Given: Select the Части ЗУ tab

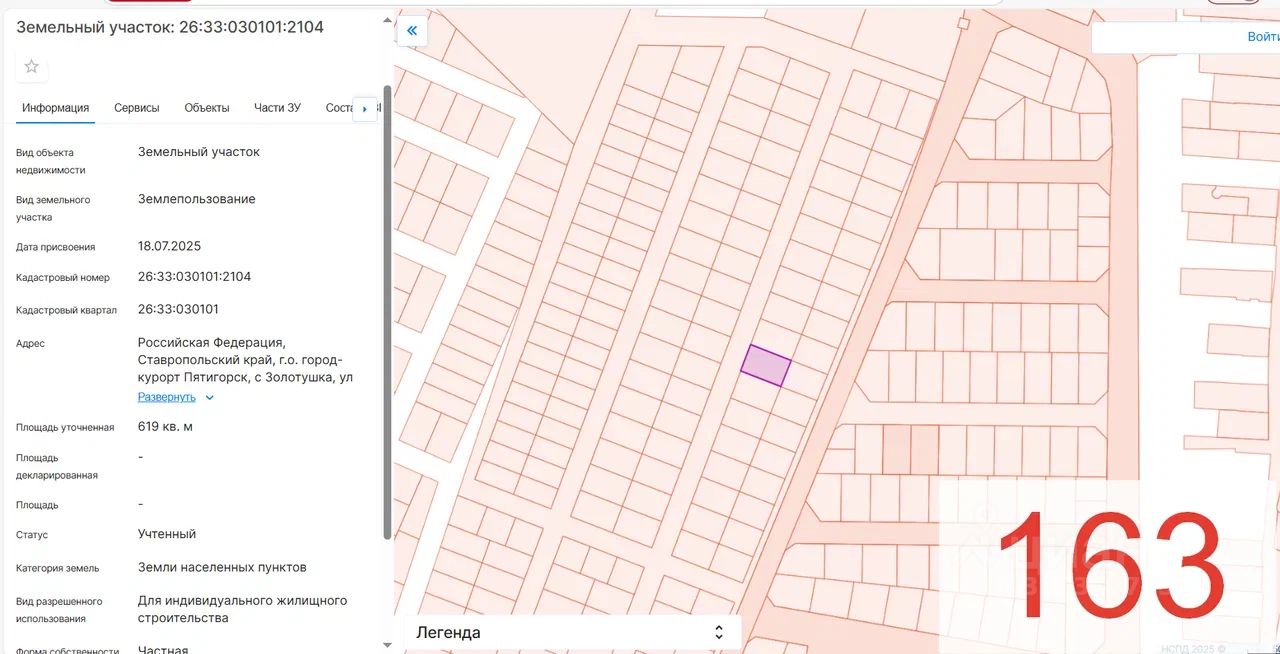Looking at the screenshot, I should (277, 108).
